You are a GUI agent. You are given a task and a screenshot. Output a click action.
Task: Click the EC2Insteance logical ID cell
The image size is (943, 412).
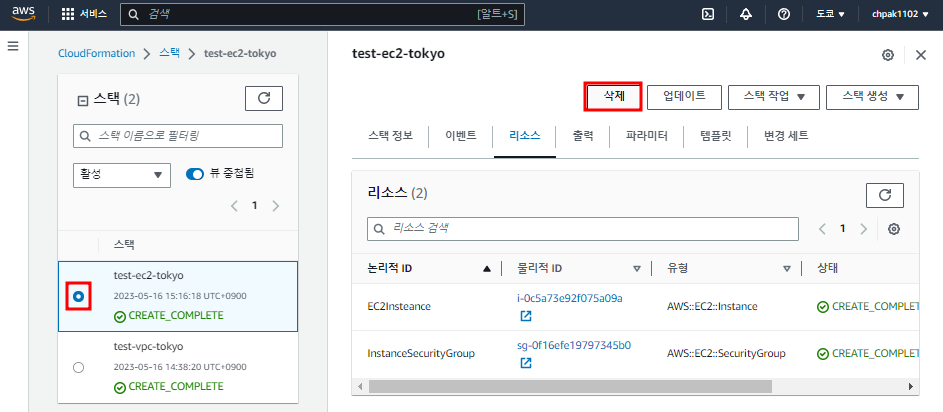[399, 306]
